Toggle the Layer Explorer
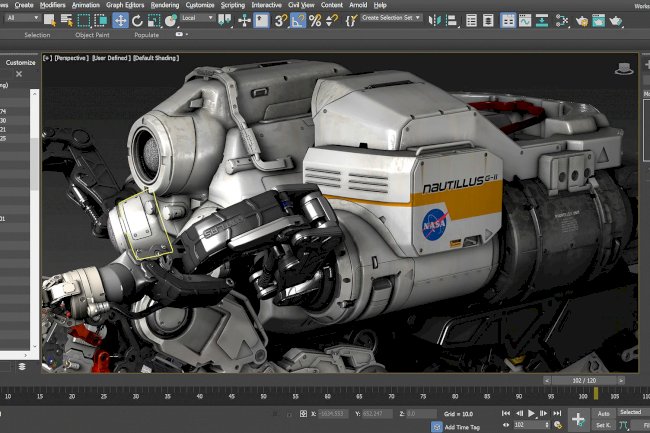The image size is (650, 433). 488,20
